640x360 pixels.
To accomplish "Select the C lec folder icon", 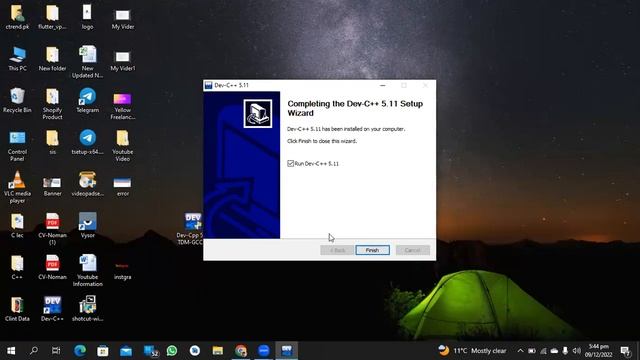I will (x=17, y=225).
